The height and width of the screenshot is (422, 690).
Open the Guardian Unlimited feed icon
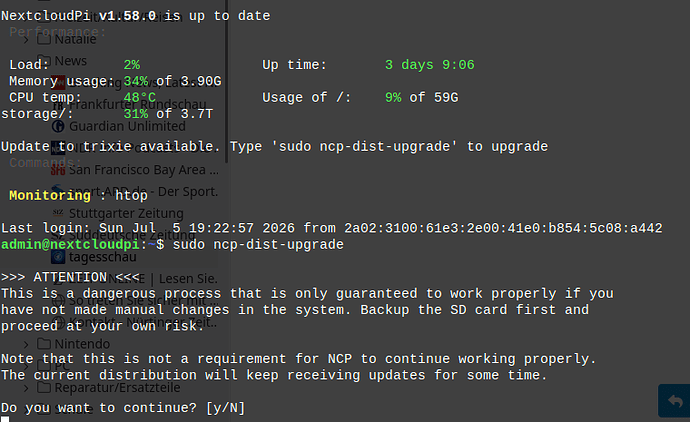pyautogui.click(x=58, y=126)
